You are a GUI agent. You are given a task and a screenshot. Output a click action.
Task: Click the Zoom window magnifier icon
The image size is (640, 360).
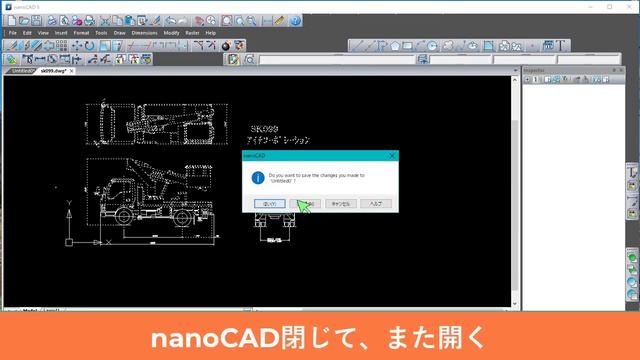click(227, 20)
